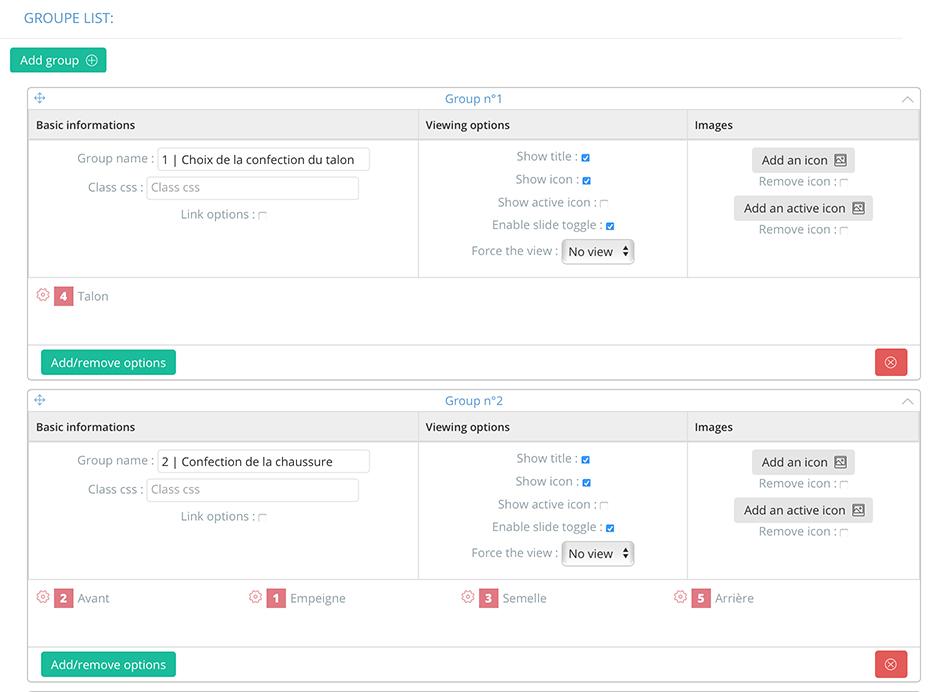The image size is (928, 692).
Task: Click Viewing options header in Group n°2
Action: [468, 427]
